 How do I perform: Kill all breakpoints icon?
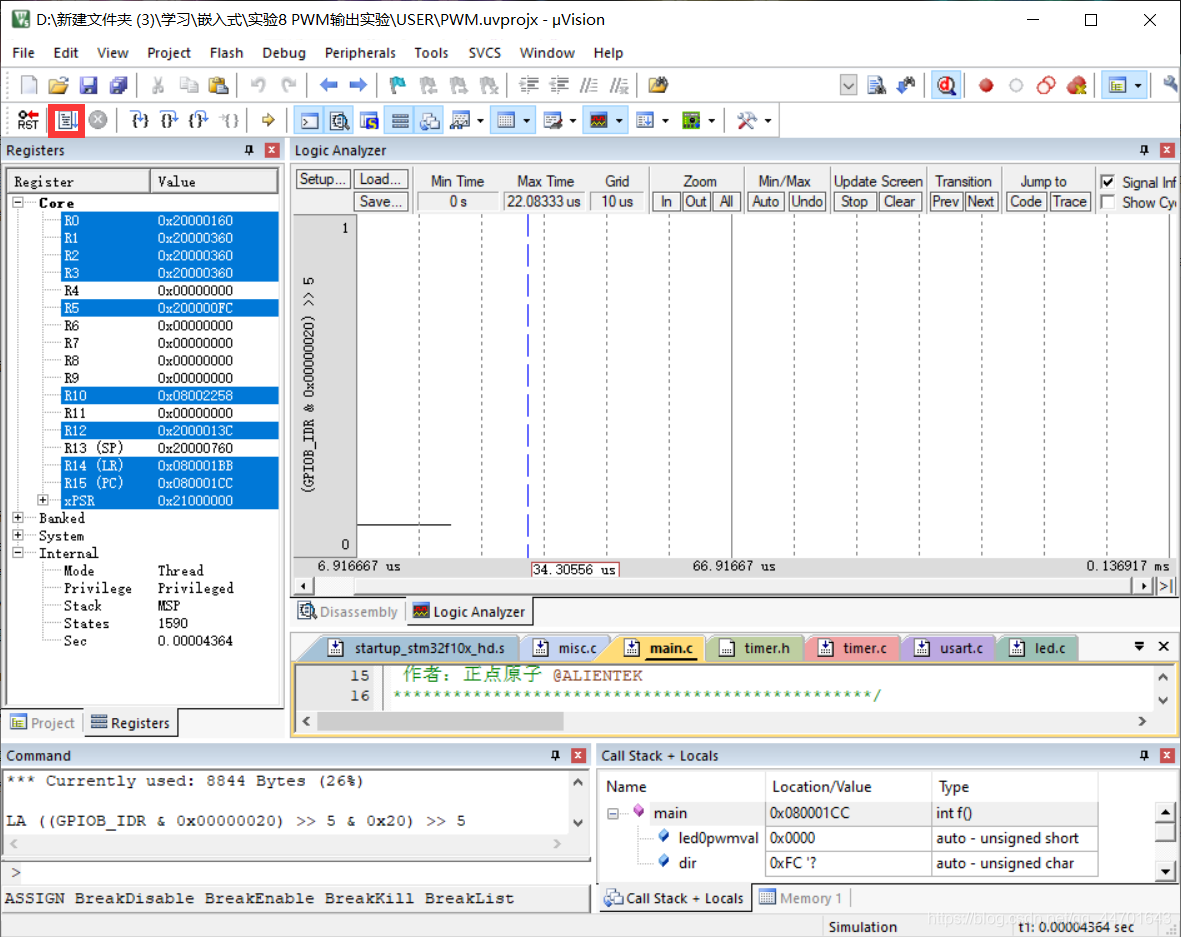point(1077,85)
